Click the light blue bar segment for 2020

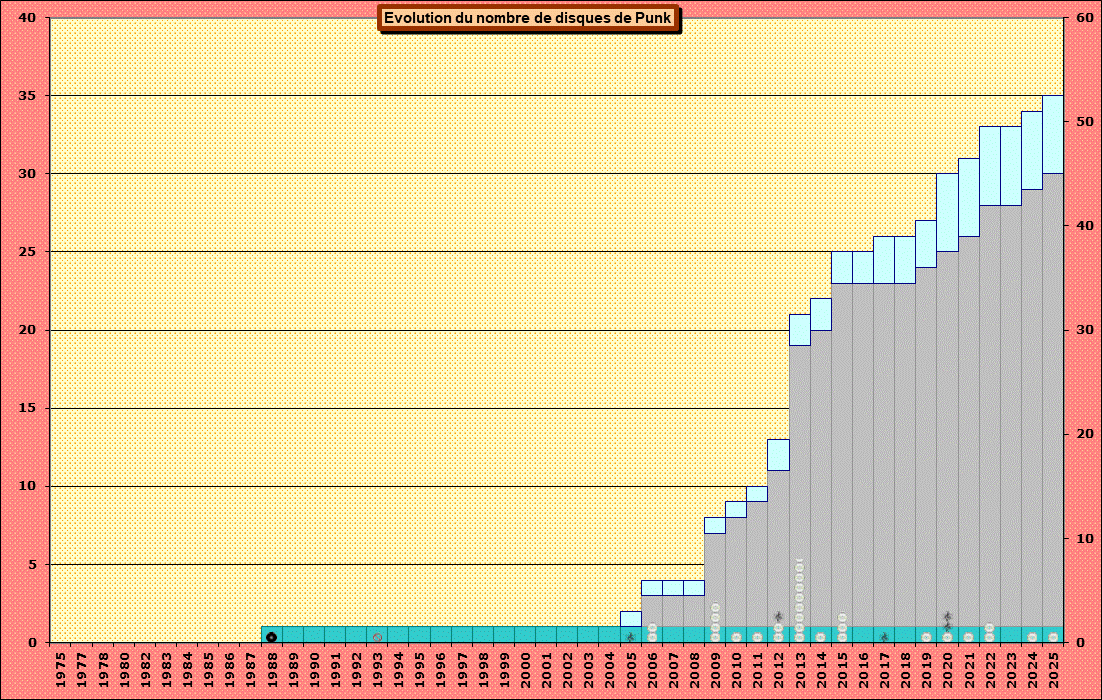point(947,212)
